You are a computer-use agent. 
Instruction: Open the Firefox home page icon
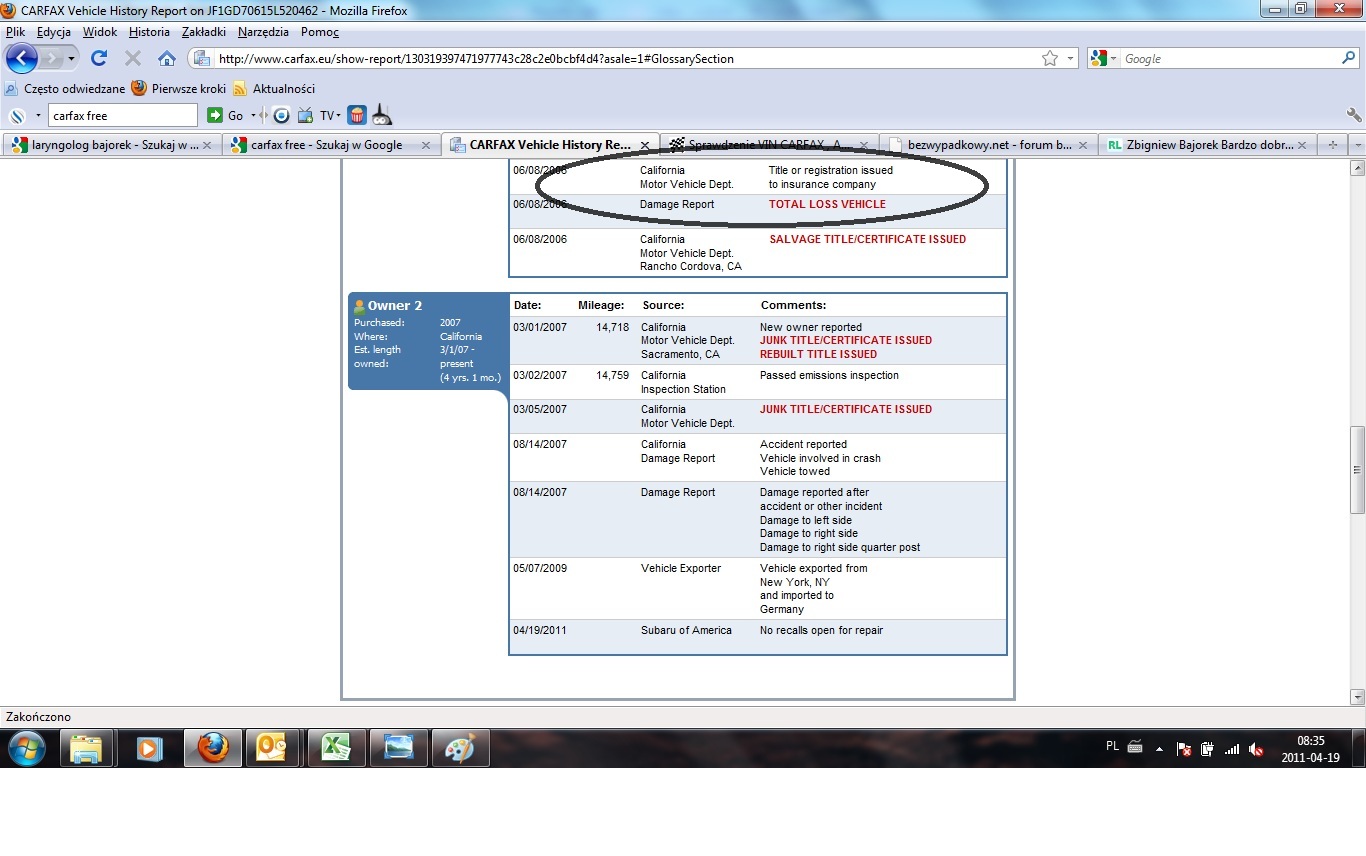click(167, 59)
